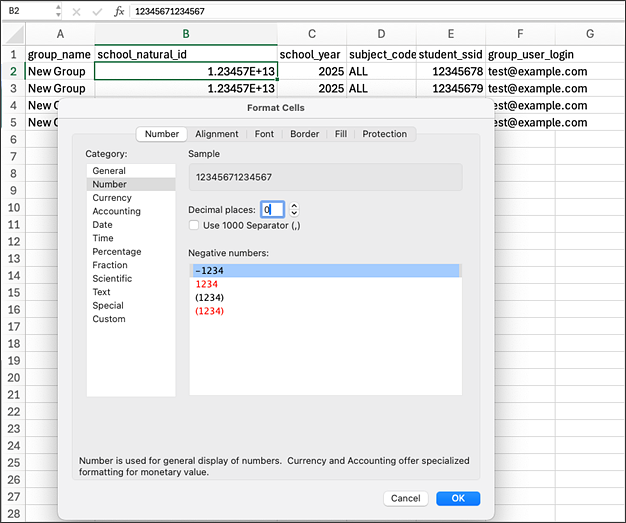
Task: Choose the Text category in list
Action: [102, 292]
